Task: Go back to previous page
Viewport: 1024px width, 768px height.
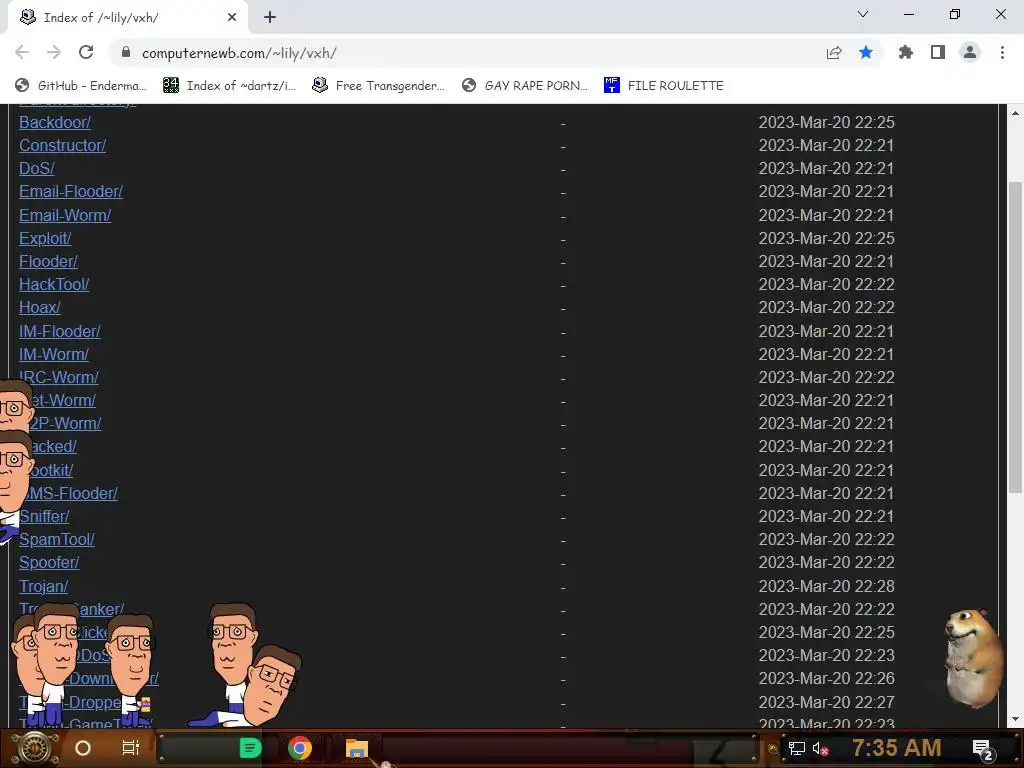Action: coord(22,52)
